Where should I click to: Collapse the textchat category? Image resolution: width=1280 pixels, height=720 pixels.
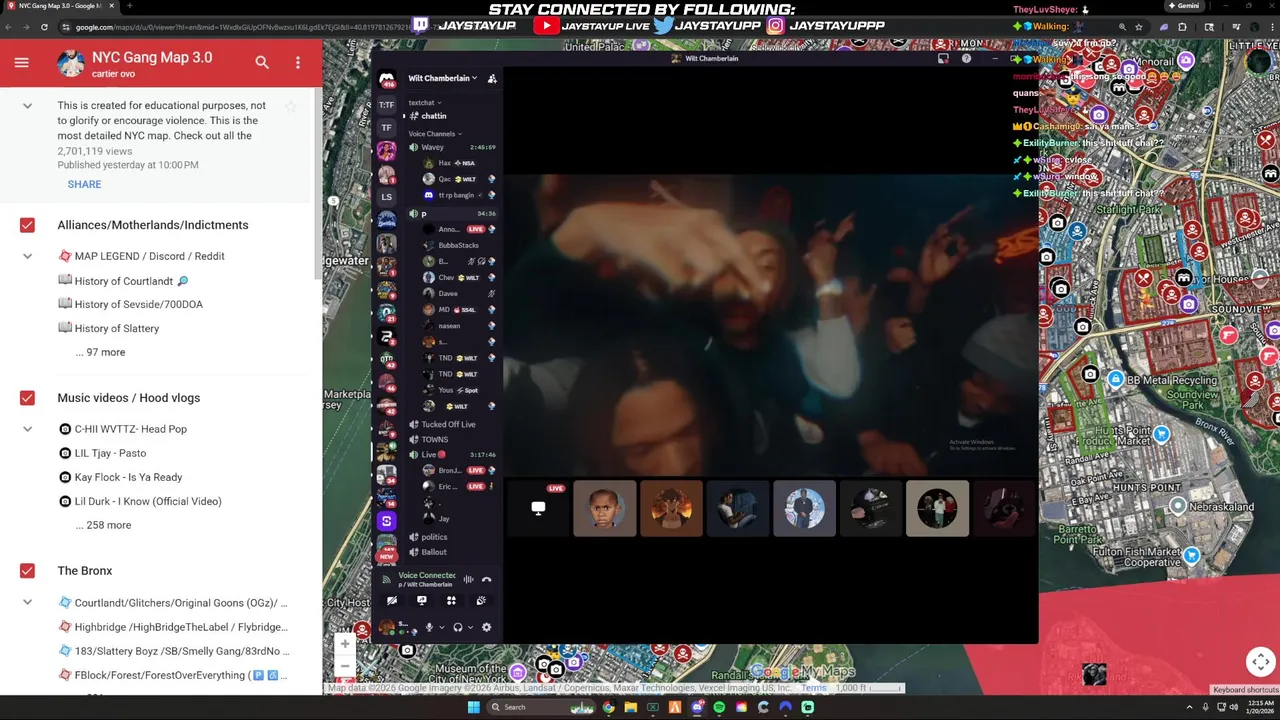[x=424, y=103]
